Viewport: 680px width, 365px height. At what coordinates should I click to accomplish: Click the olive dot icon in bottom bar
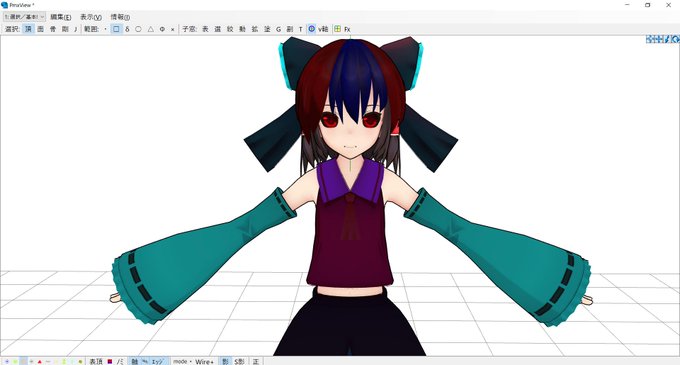tap(81, 361)
